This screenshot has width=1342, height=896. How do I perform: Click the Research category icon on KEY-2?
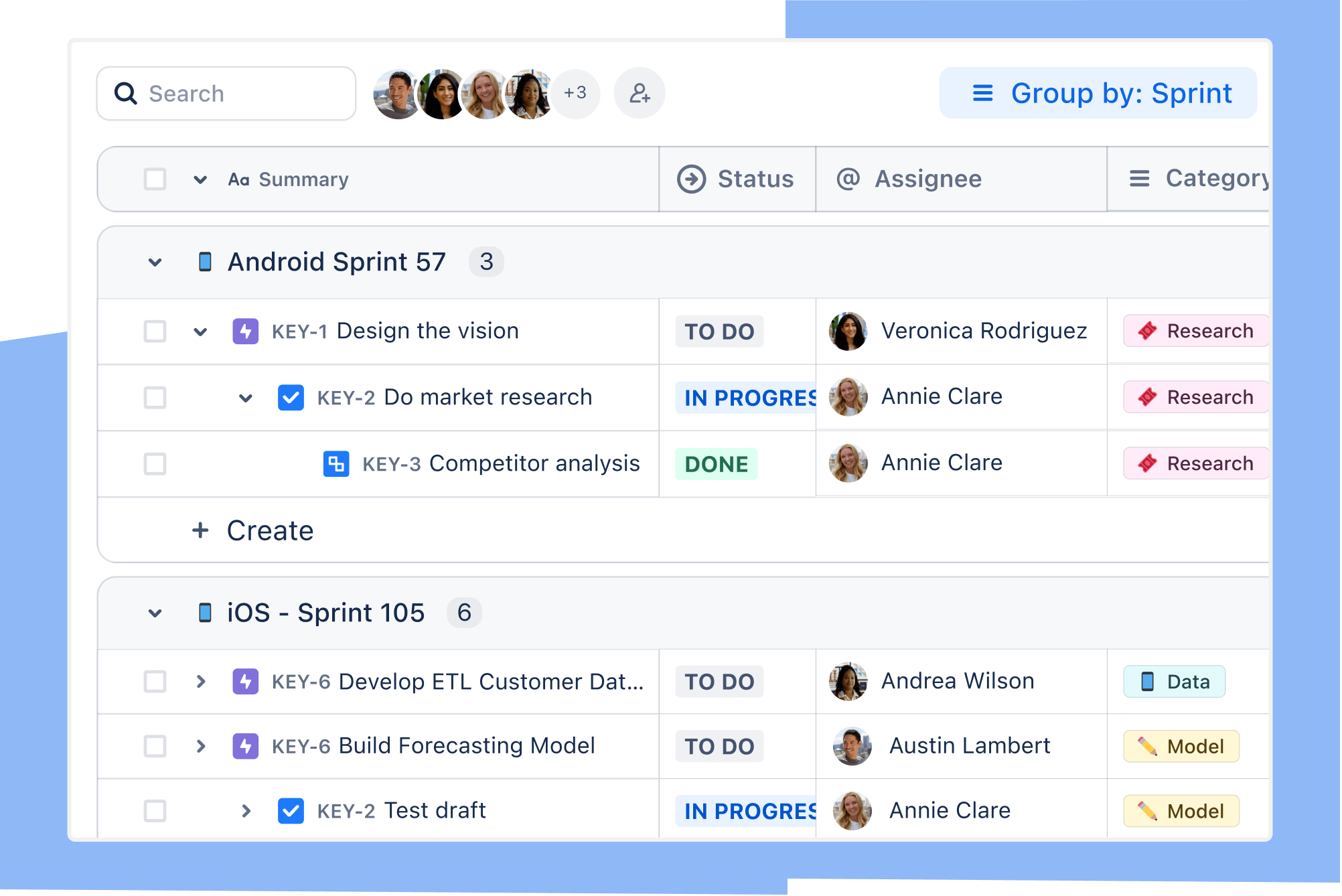(1147, 397)
